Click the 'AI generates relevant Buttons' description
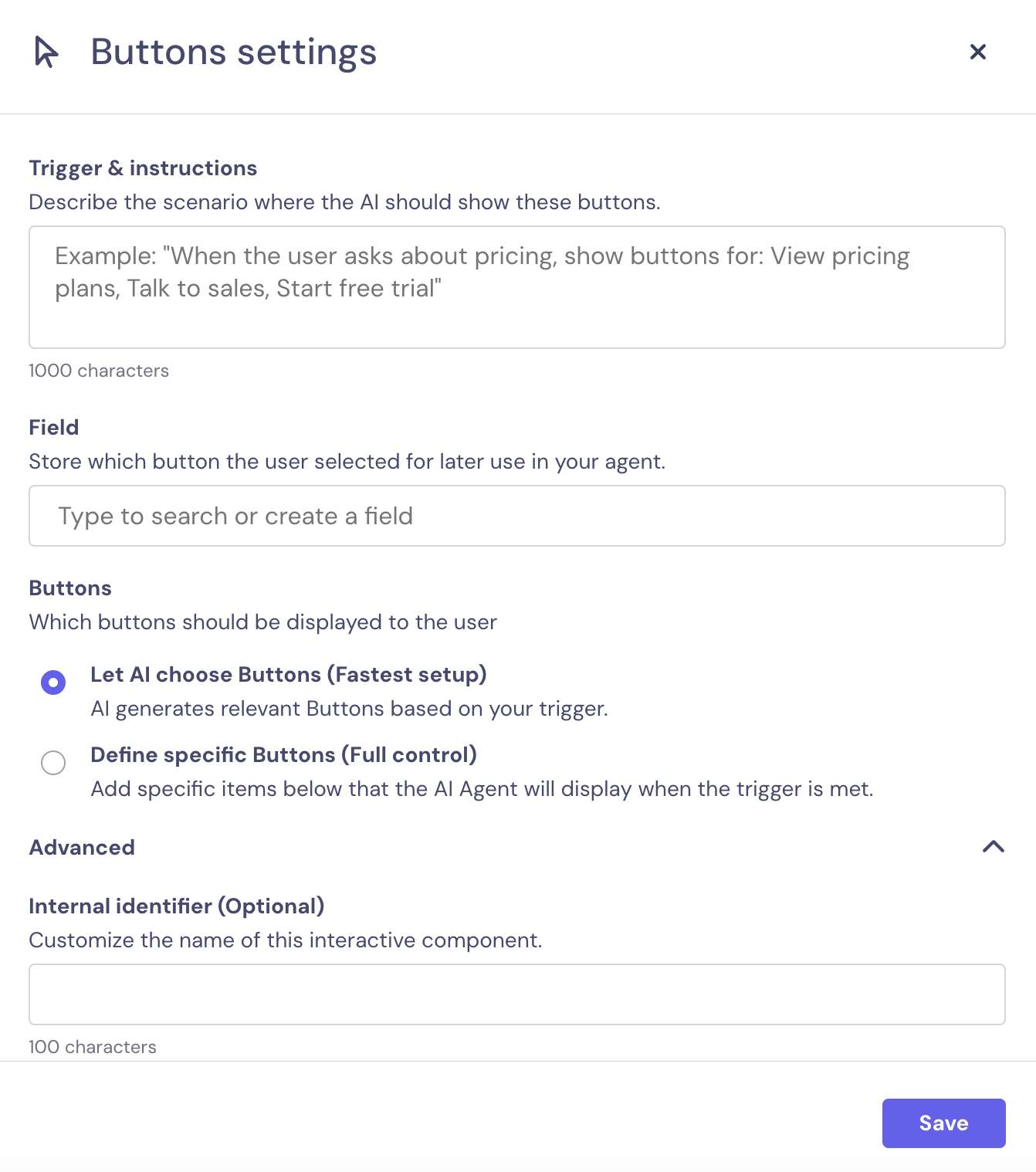Image resolution: width=1036 pixels, height=1172 pixels. click(349, 709)
